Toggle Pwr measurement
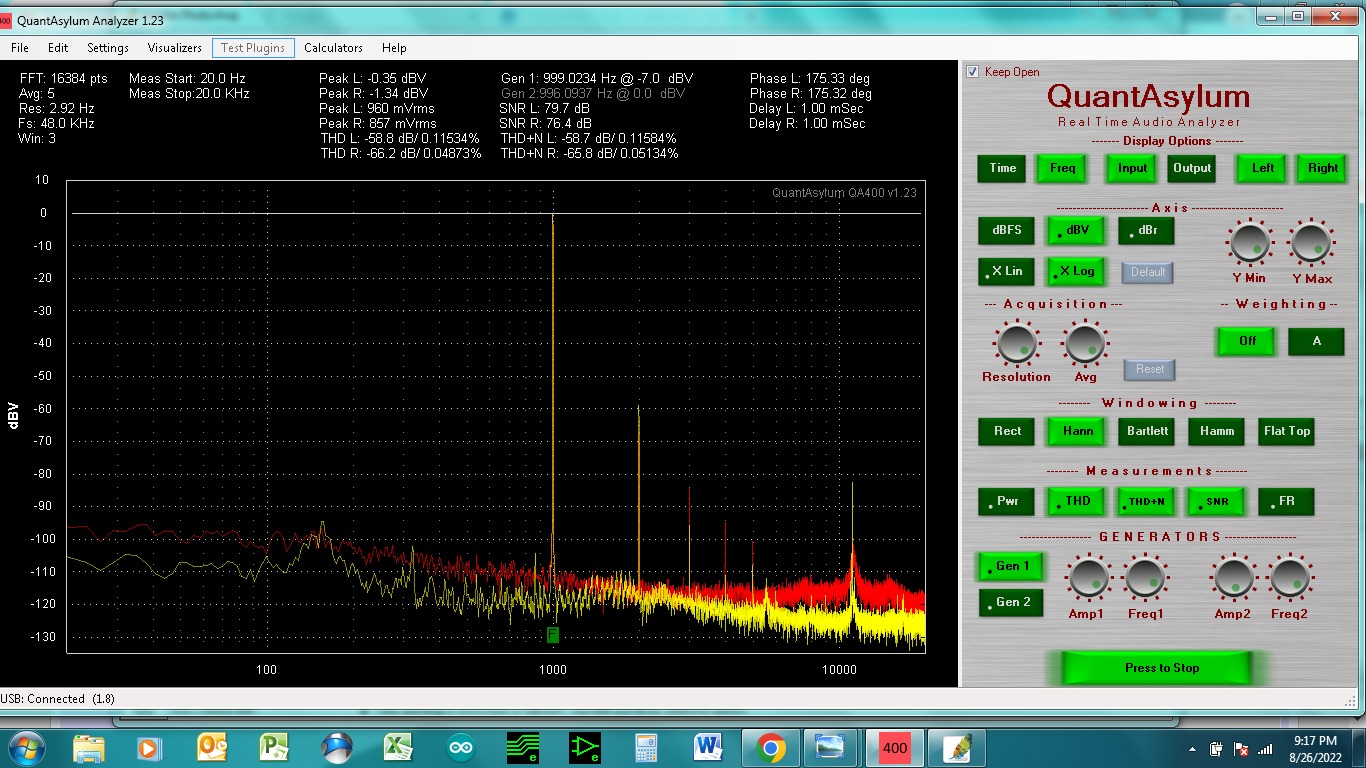 pos(1007,501)
